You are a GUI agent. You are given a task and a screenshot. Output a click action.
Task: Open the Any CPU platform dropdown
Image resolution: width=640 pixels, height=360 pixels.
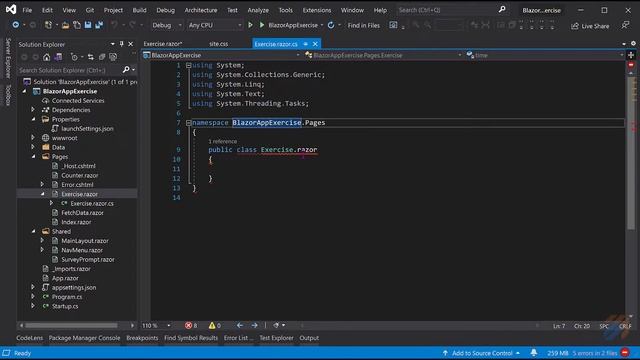point(215,25)
